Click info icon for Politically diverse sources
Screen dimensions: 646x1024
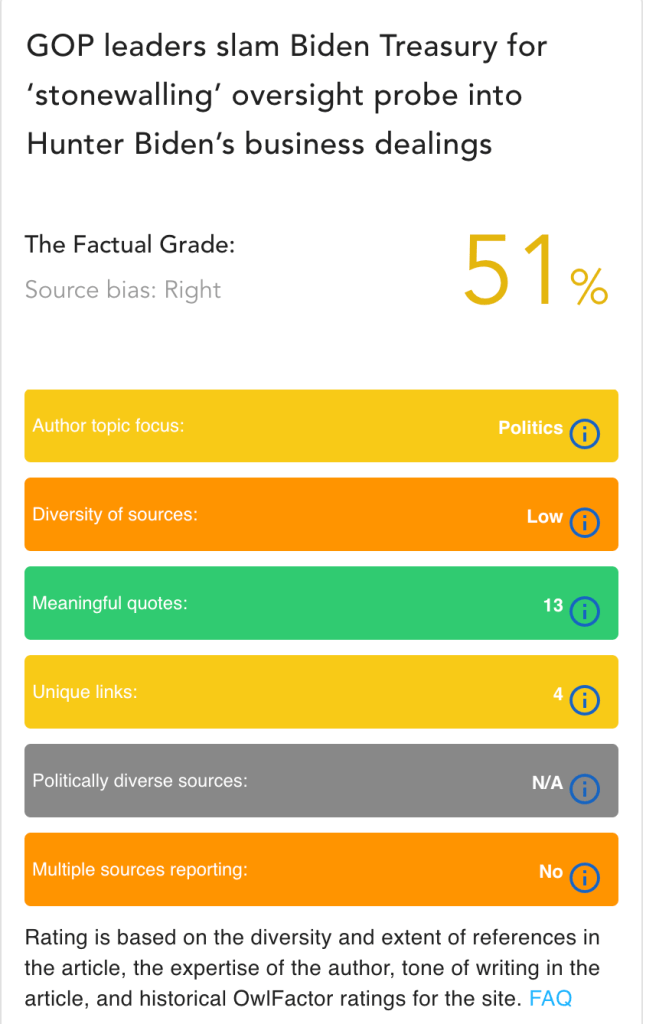click(x=584, y=788)
